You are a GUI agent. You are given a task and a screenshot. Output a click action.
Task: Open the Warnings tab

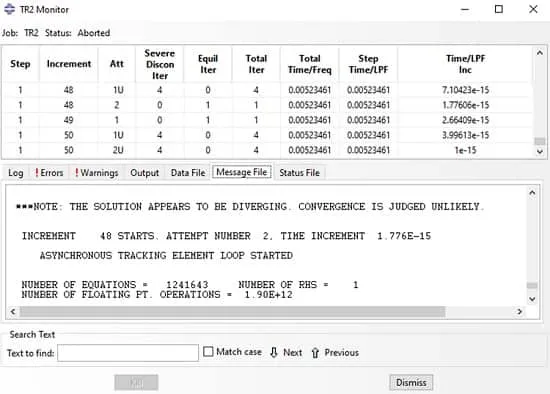(96, 173)
